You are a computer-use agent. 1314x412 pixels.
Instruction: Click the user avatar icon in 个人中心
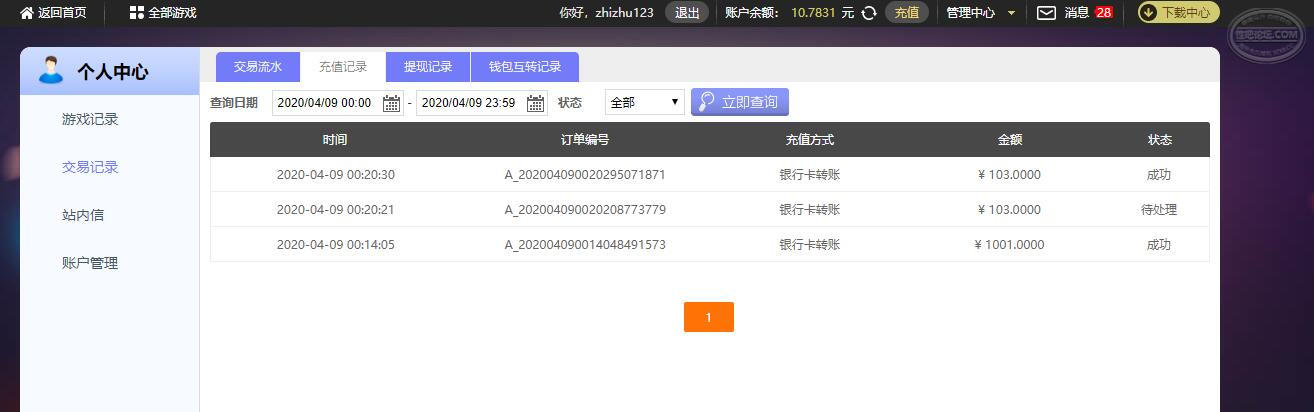tap(50, 71)
